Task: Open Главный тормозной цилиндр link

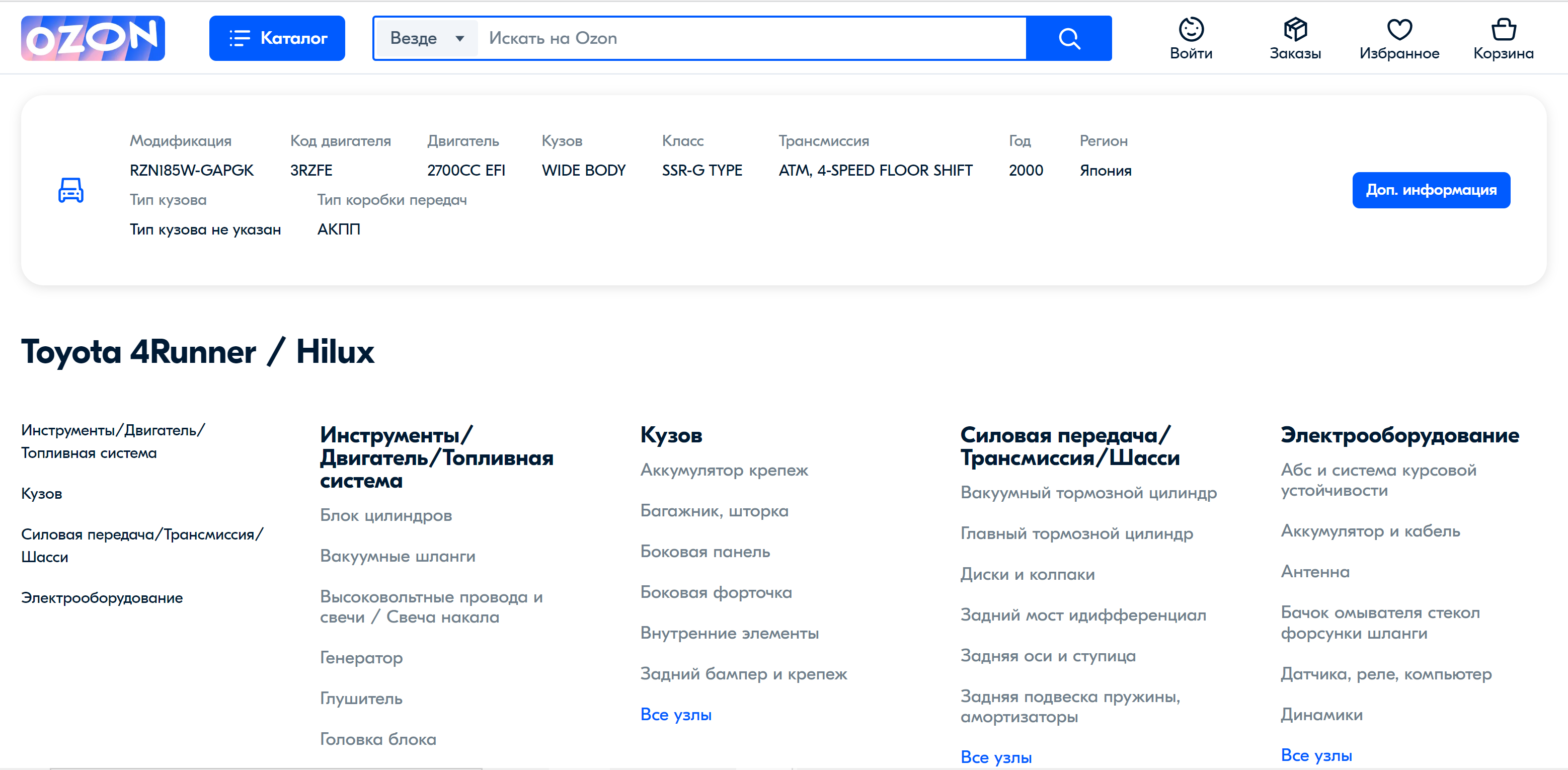Action: 1076,534
